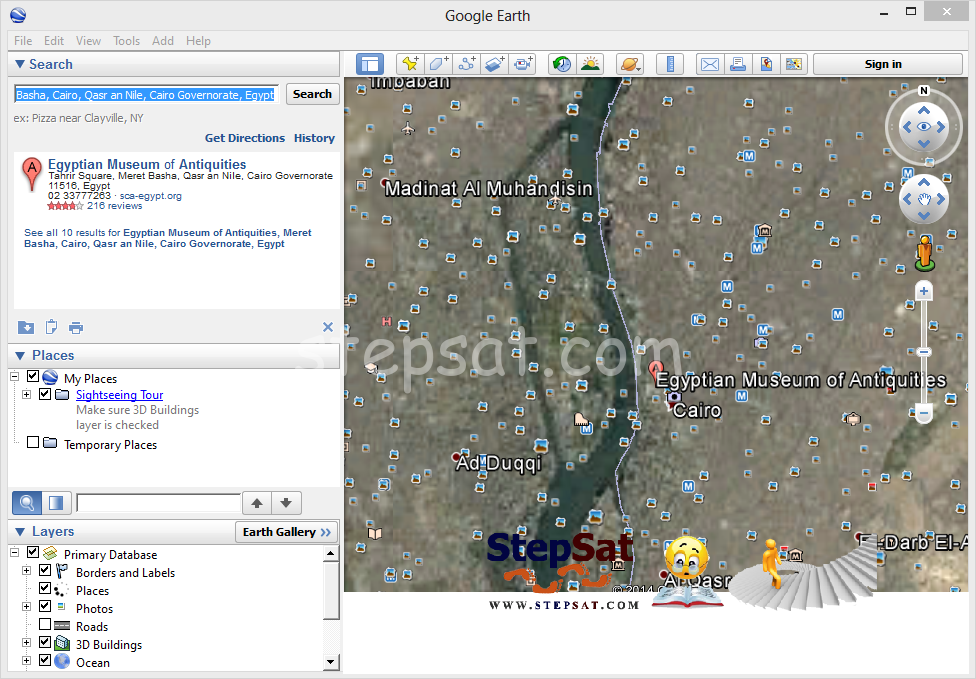Expand the Borders and Labels layer

pos(27,572)
